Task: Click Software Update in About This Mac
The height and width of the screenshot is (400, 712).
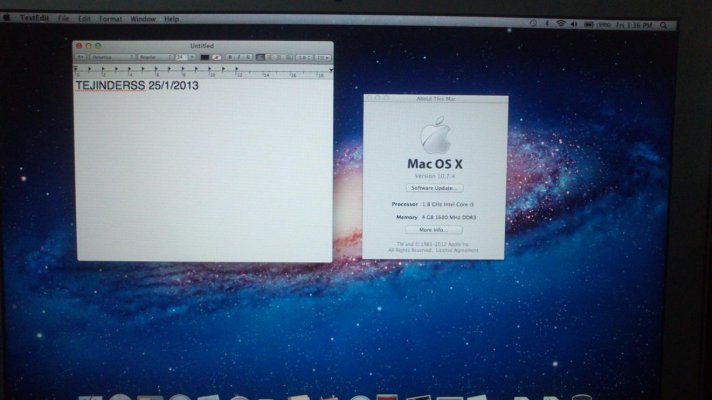Action: click(x=434, y=188)
